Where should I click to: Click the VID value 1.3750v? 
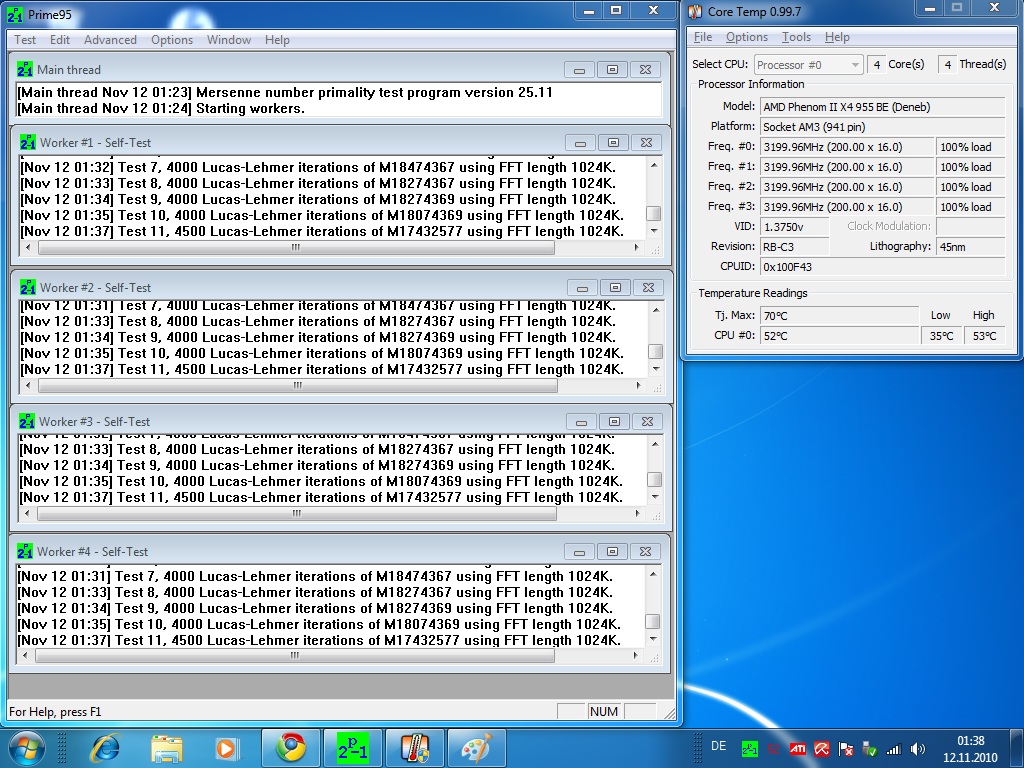(x=794, y=227)
